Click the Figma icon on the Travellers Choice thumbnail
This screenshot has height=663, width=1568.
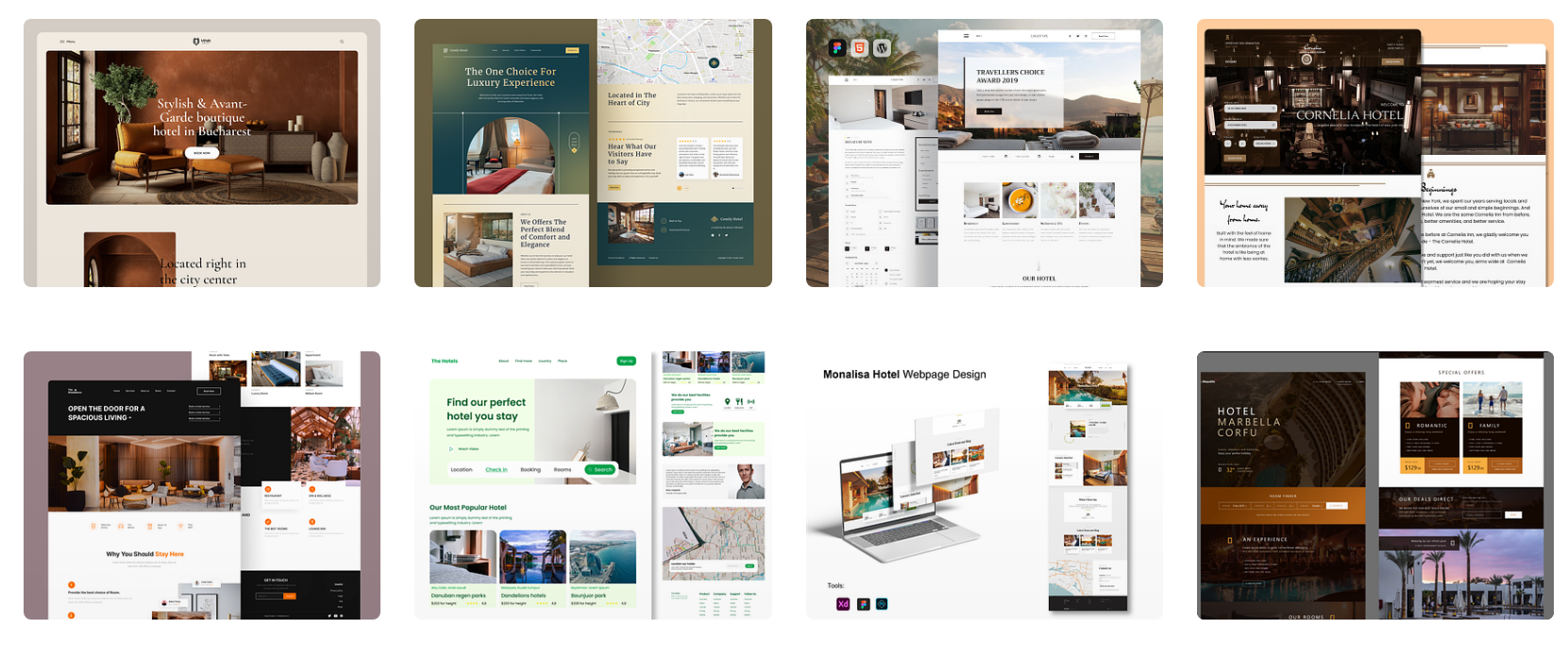[x=836, y=48]
